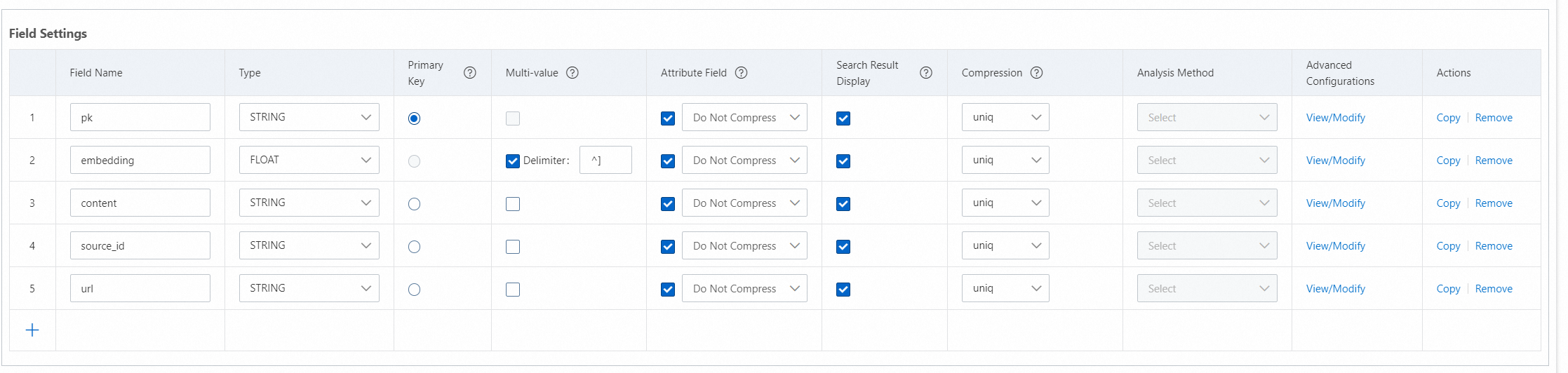Click the Search Result Display help icon
1568x373 pixels.
tap(926, 73)
